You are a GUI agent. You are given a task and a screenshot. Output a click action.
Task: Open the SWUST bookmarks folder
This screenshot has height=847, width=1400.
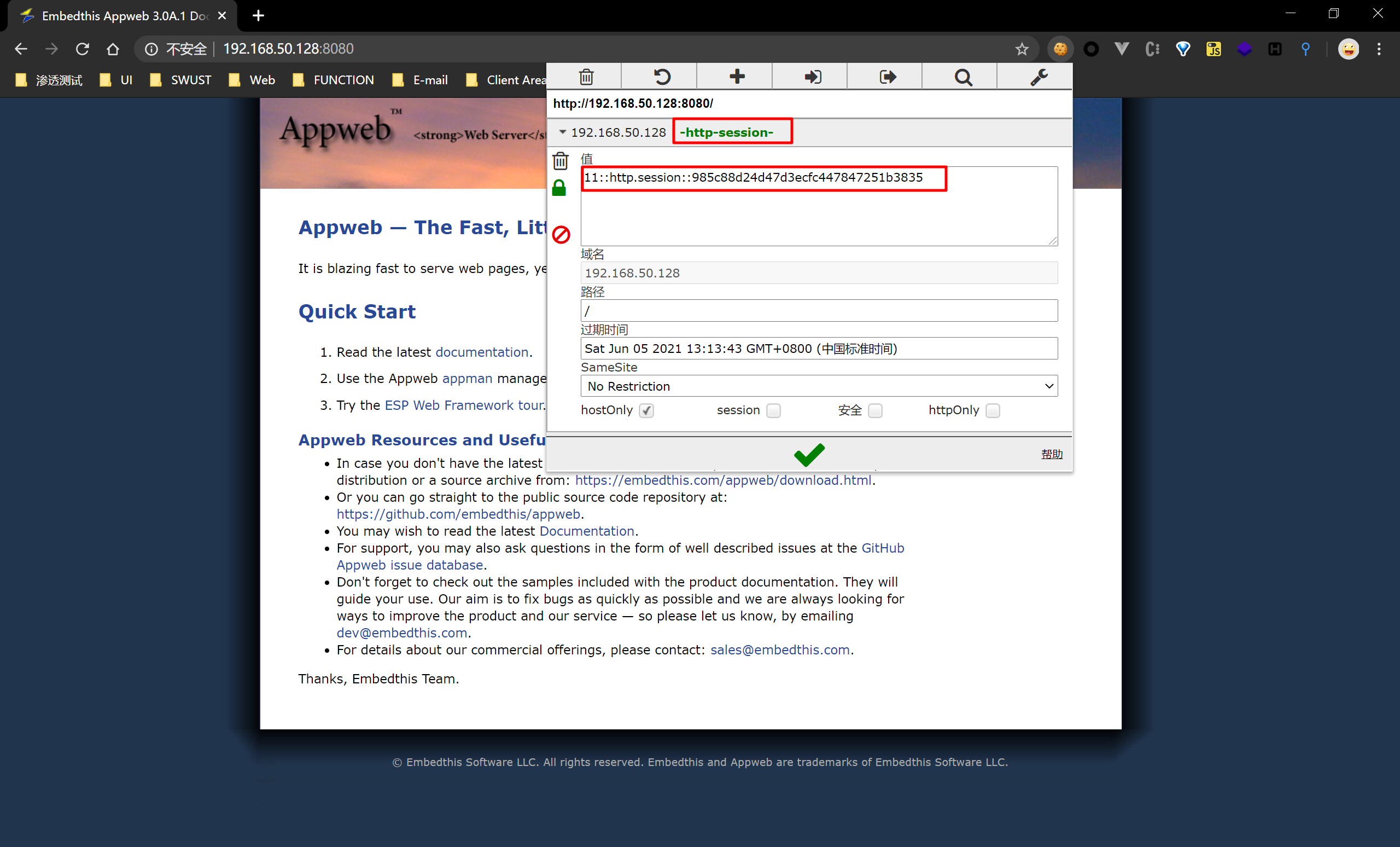pyautogui.click(x=180, y=80)
